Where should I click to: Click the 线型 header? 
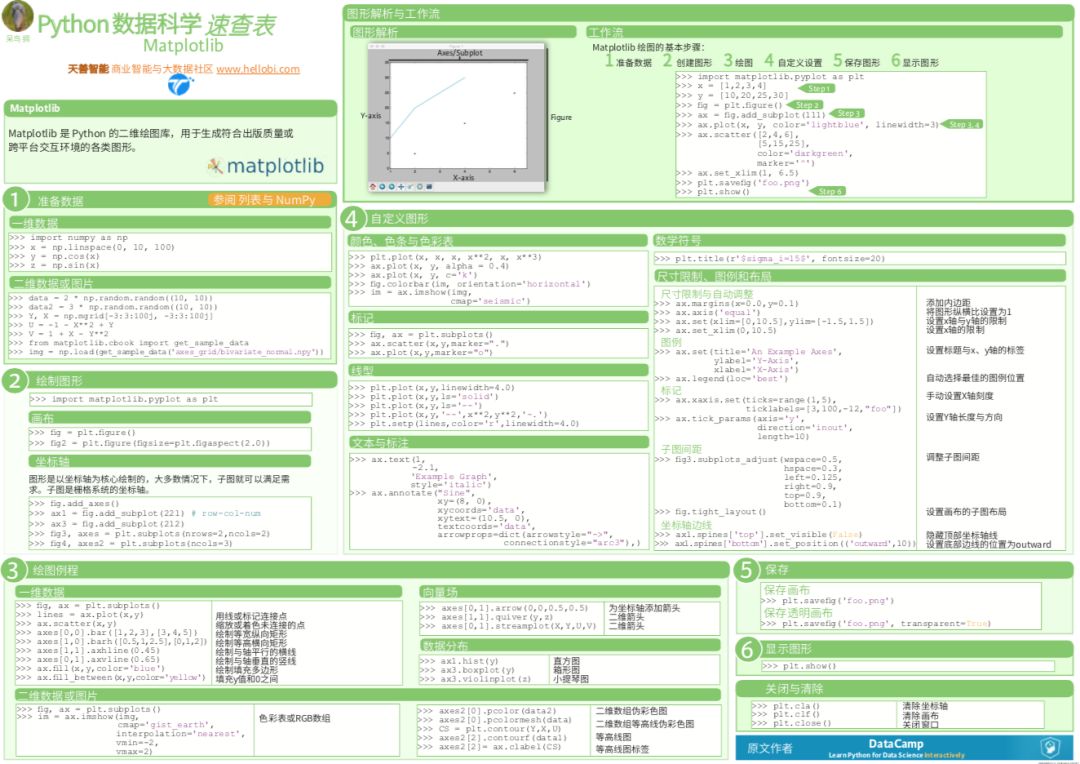[x=499, y=370]
